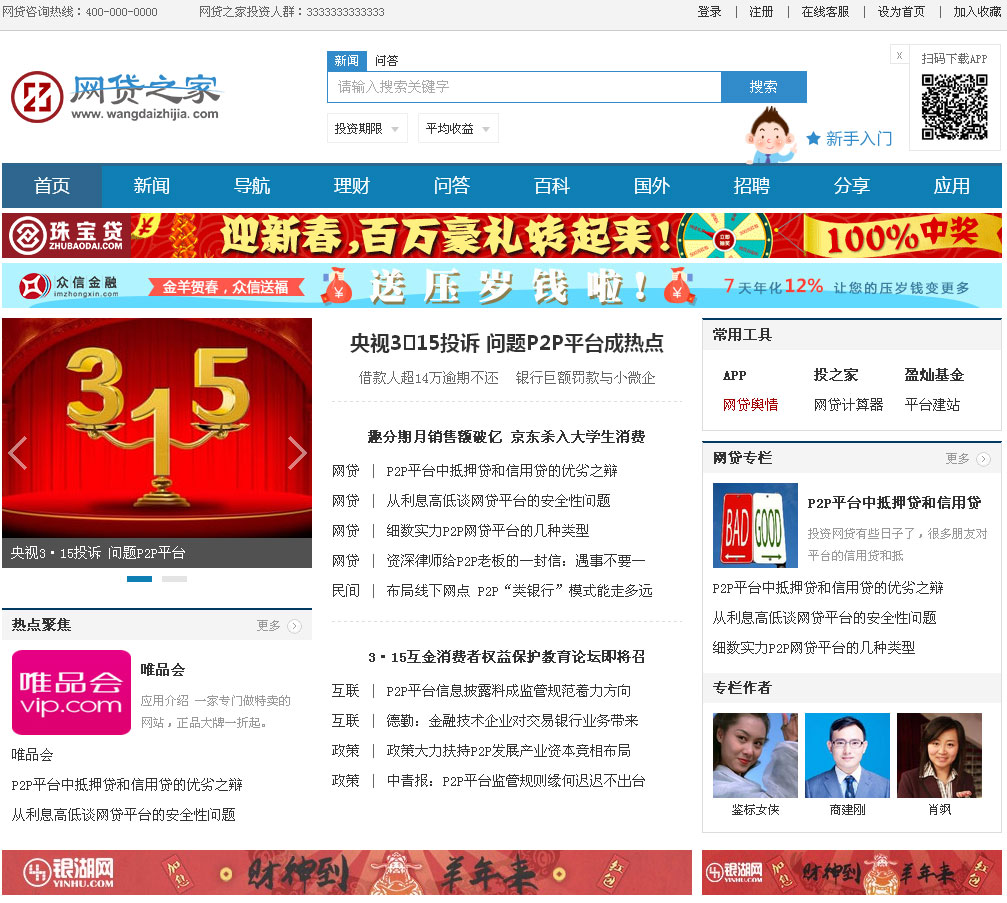Open 投之家 tool link
Viewport: 1007px width, 903px height.
click(x=836, y=375)
